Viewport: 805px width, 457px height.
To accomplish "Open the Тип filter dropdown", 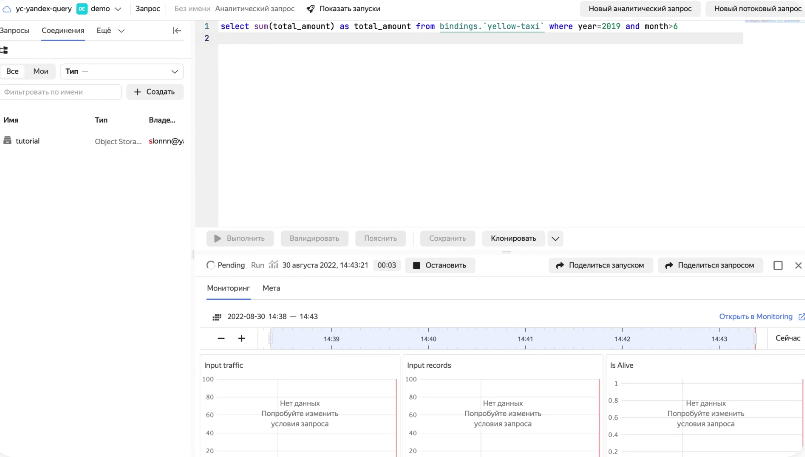I will tap(121, 72).
